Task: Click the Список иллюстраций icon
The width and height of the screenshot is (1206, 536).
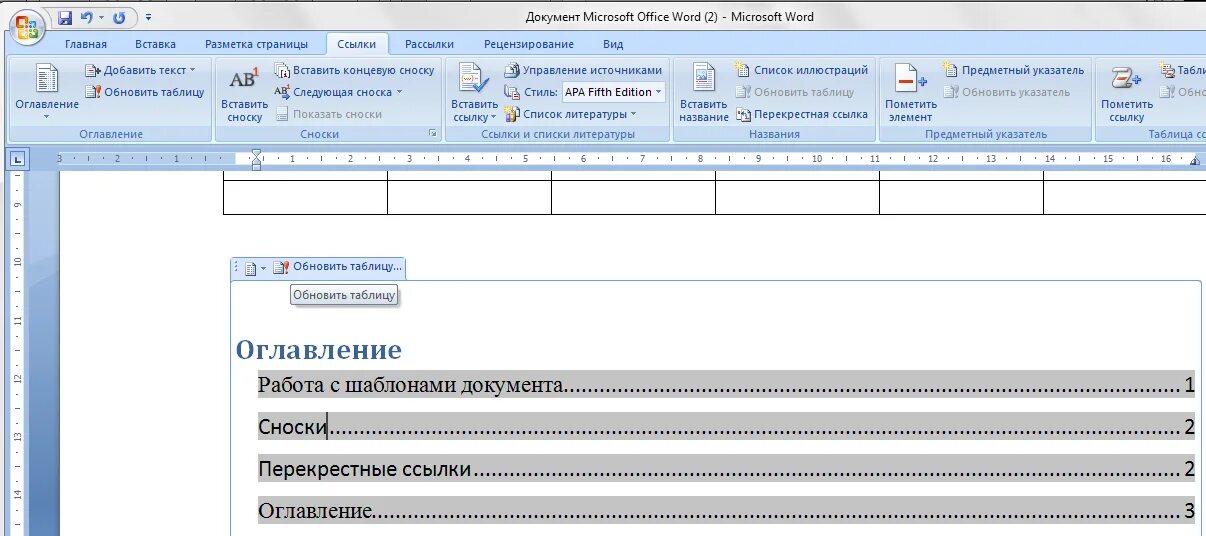Action: click(743, 70)
